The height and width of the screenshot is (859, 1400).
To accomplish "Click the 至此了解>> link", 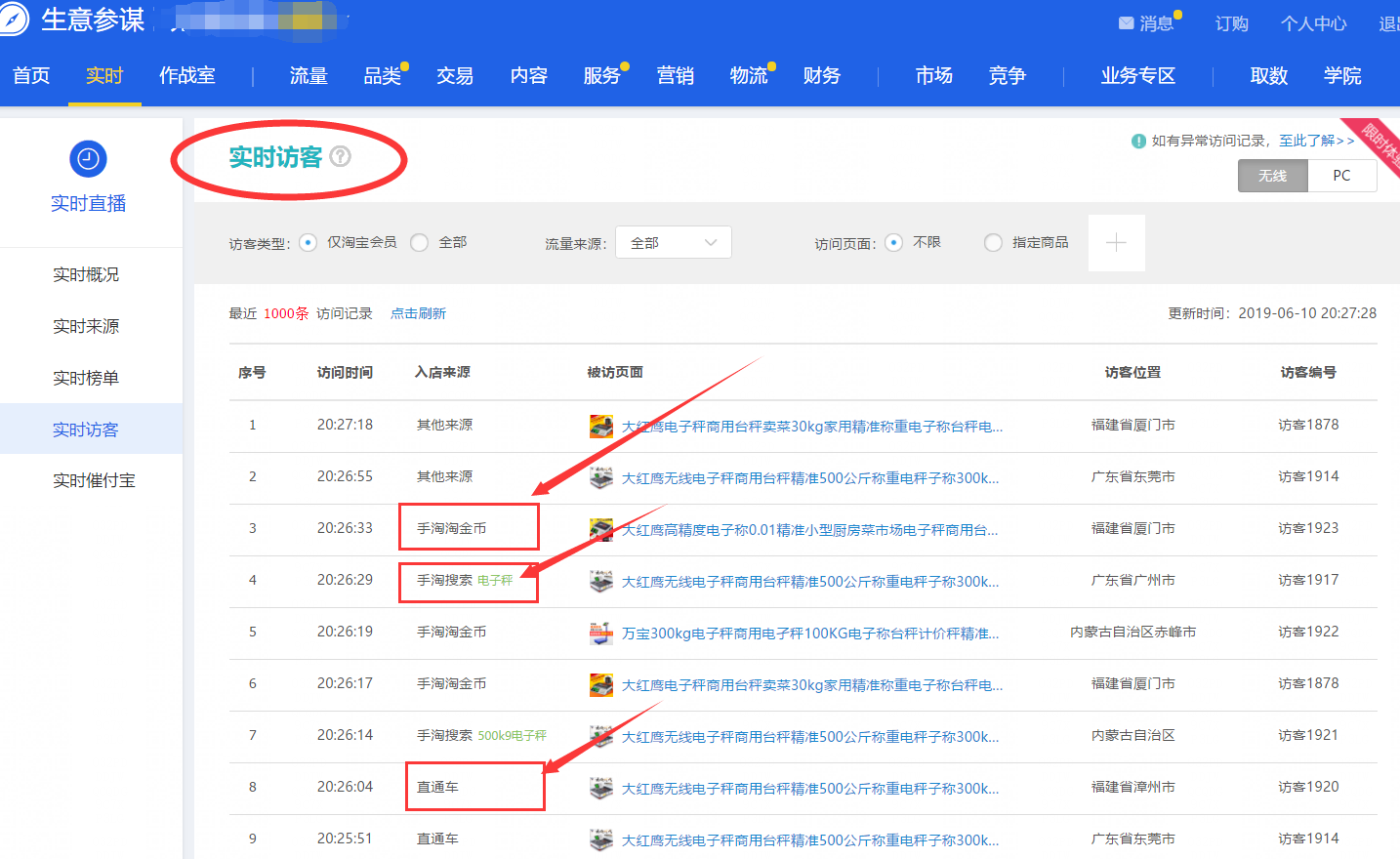I will (1316, 141).
